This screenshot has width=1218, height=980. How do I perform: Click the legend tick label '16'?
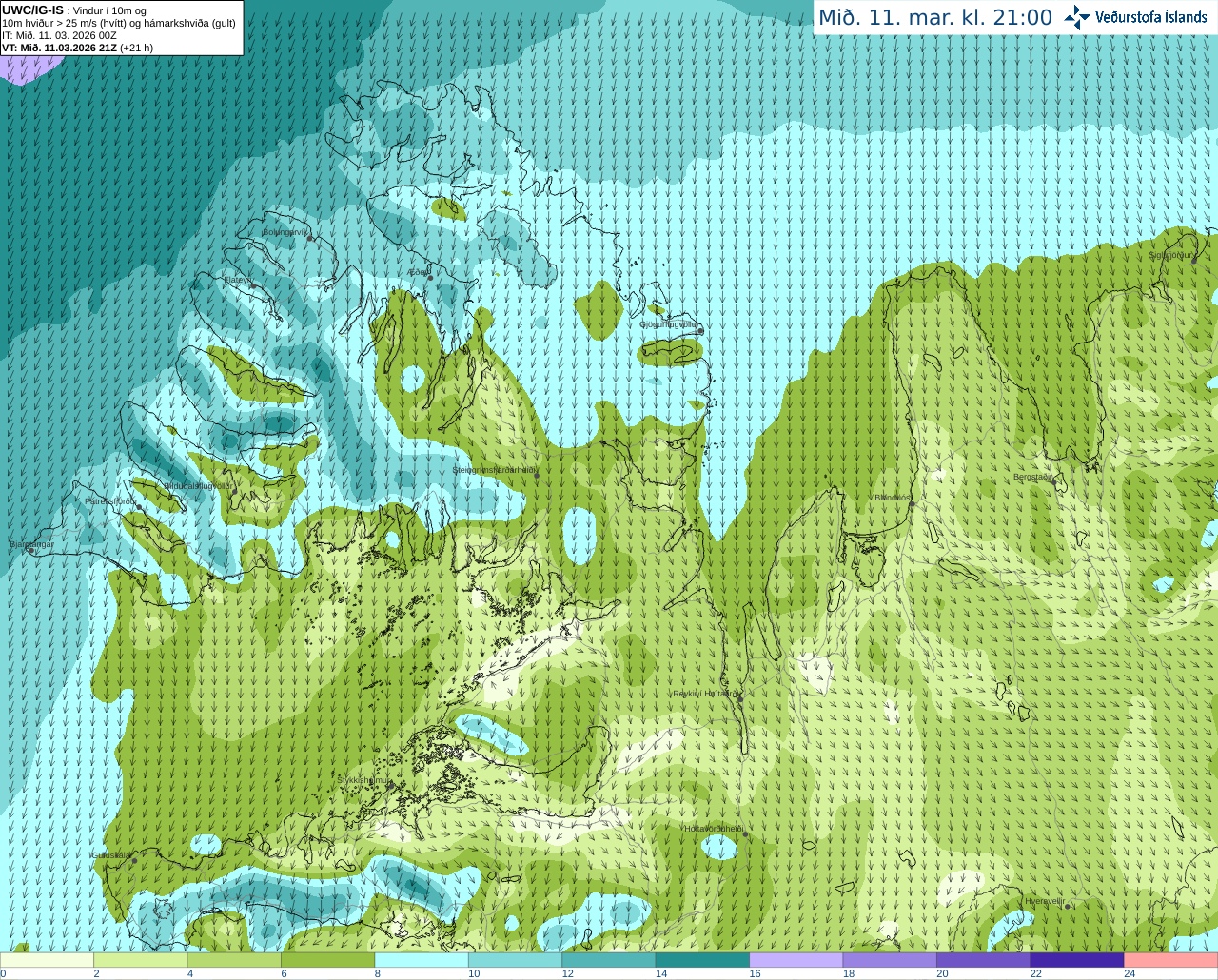755,973
